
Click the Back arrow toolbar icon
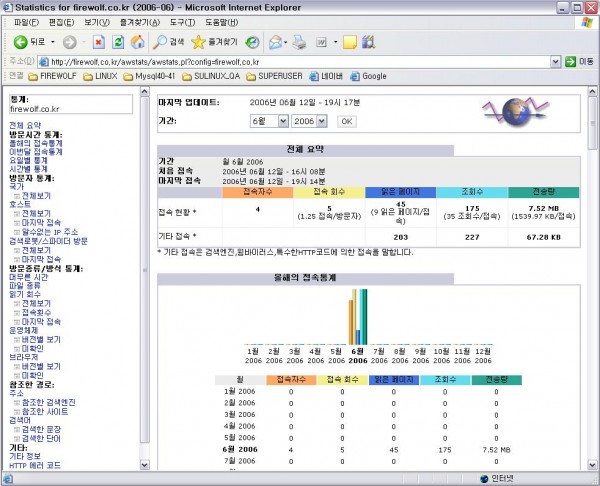pos(20,42)
